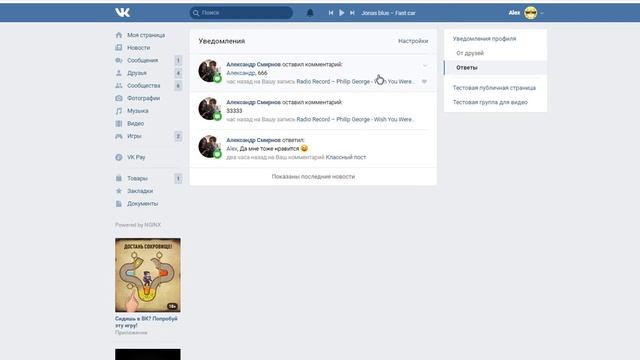Click the Сообщества communities icon
Viewport: 640px width, 360px height.
(x=119, y=86)
